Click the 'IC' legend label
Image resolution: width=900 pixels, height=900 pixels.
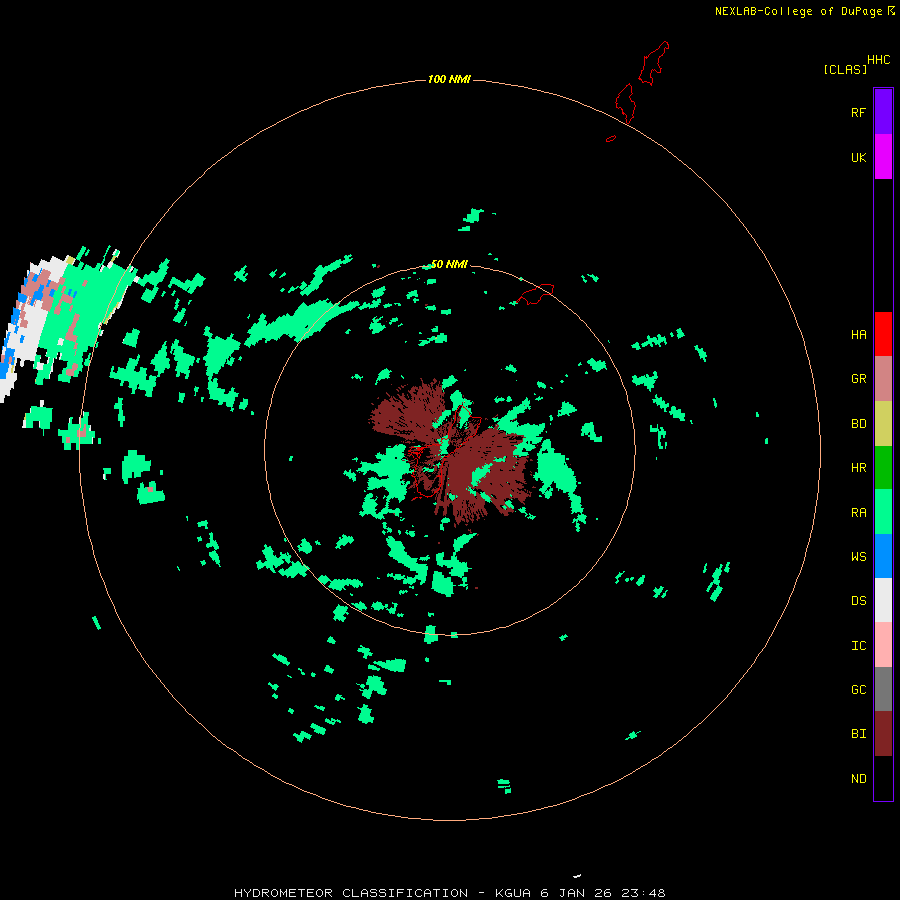pyautogui.click(x=858, y=646)
